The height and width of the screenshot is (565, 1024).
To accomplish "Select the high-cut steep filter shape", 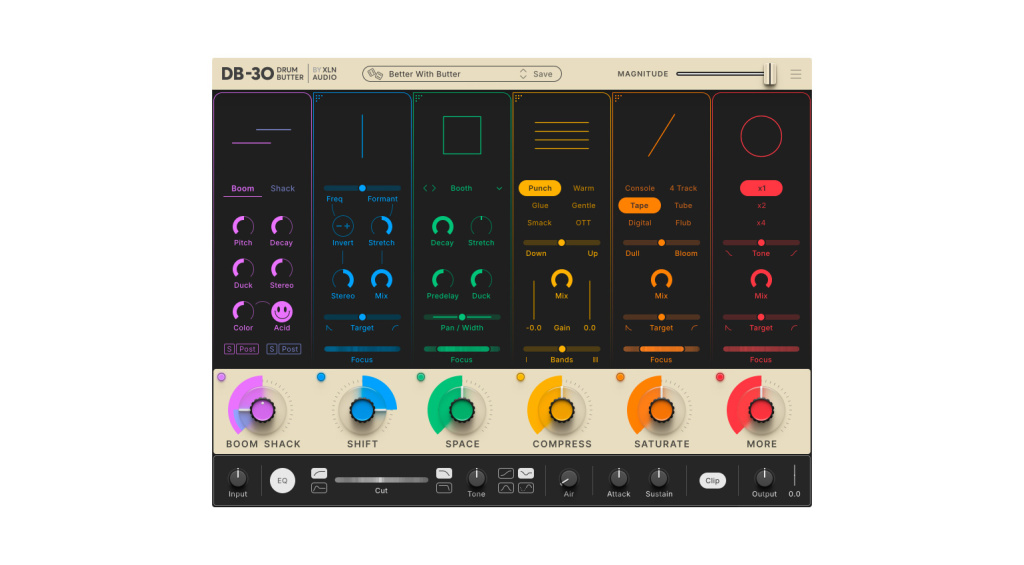I will click(444, 488).
